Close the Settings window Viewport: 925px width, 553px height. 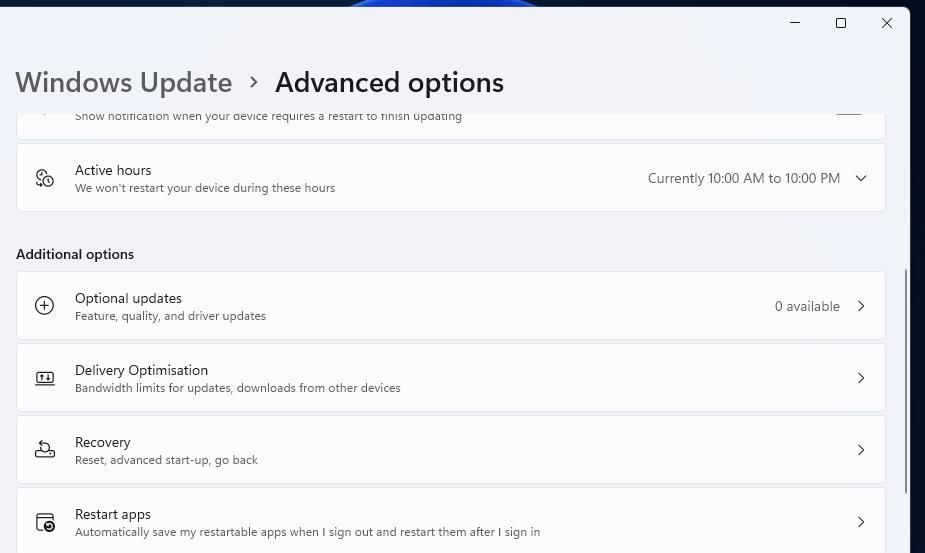(x=887, y=23)
